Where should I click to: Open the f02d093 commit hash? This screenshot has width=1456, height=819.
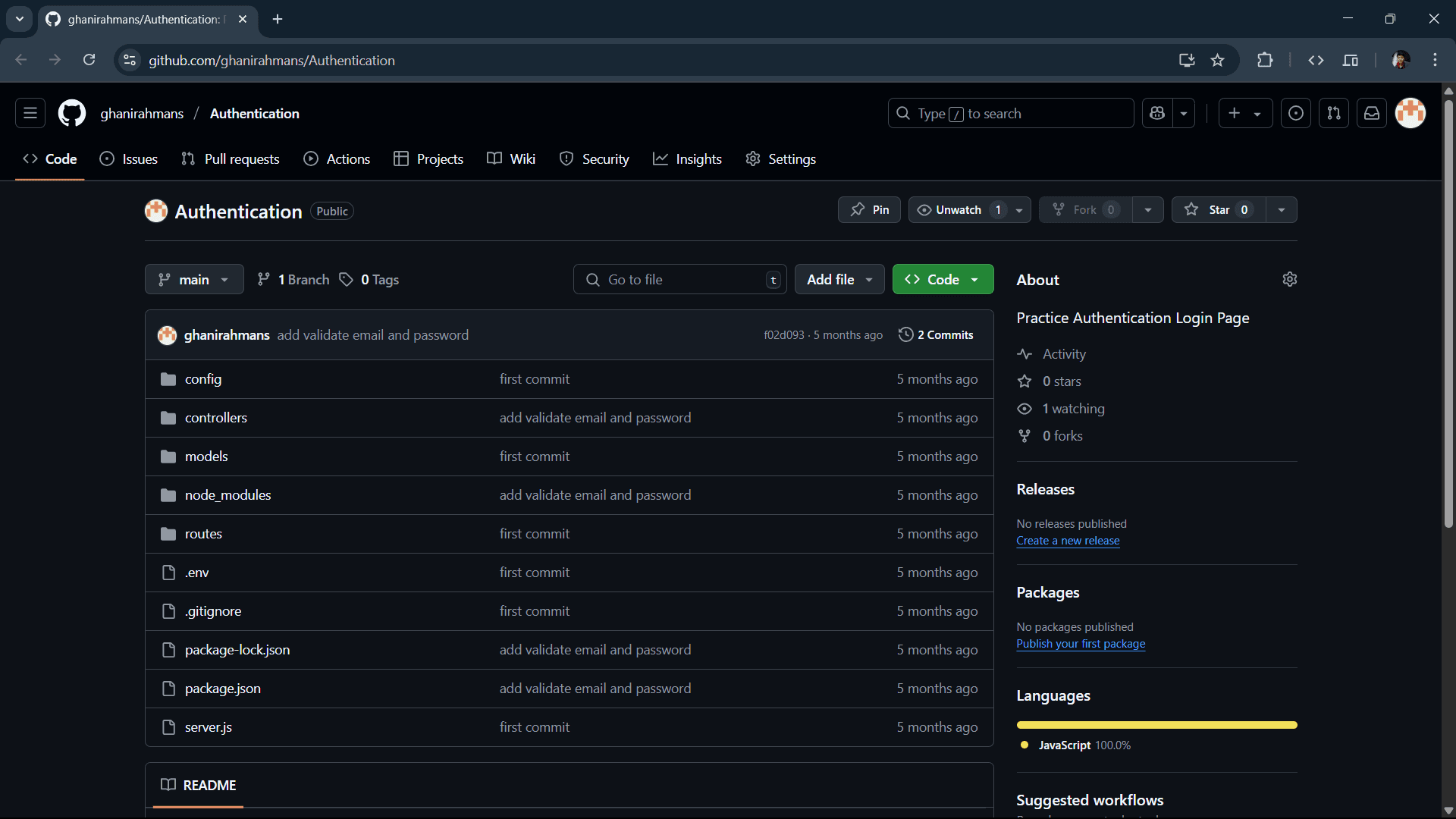[784, 335]
